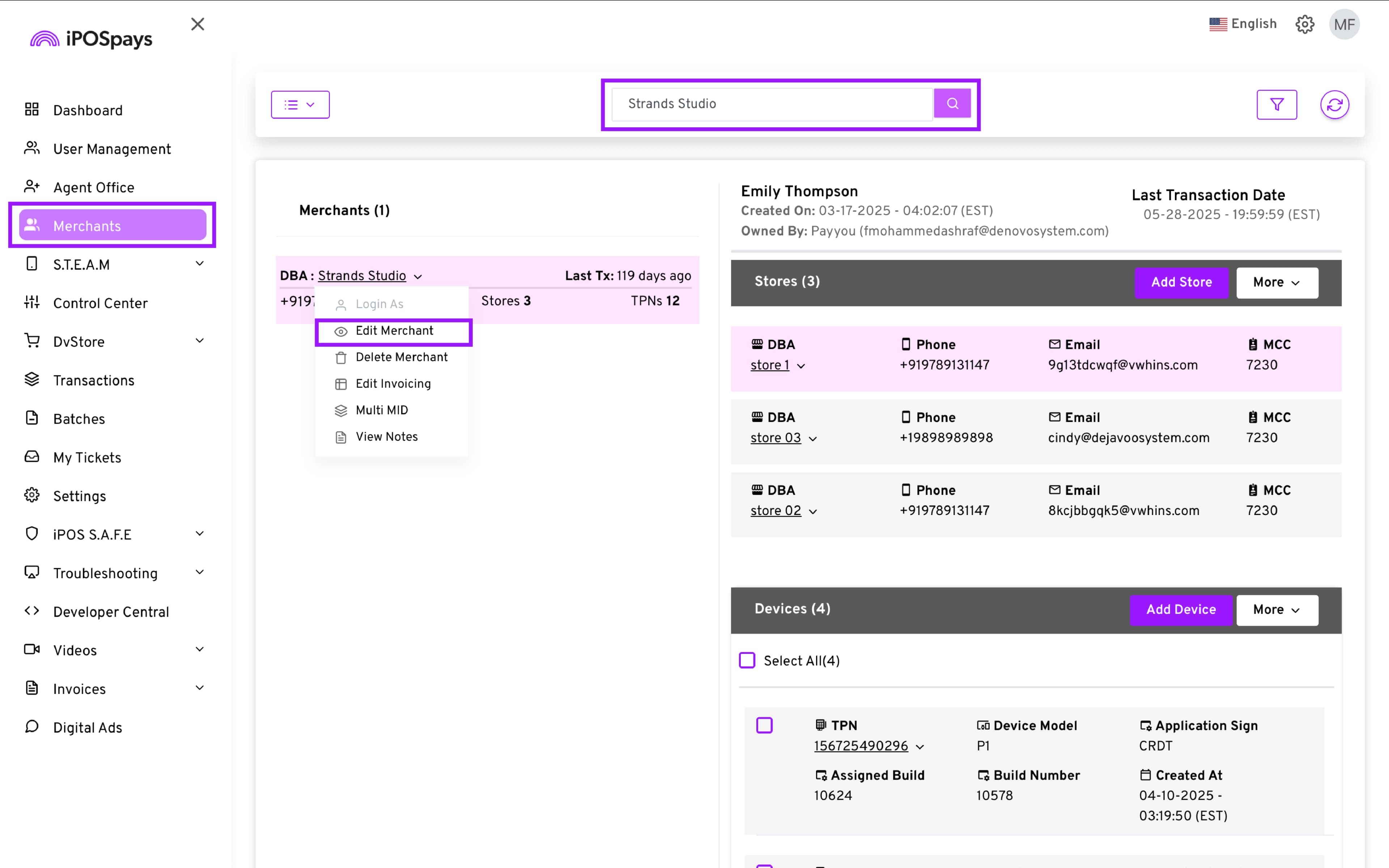Click the MF user avatar
Screen dimensions: 1389x868
tap(1344, 24)
